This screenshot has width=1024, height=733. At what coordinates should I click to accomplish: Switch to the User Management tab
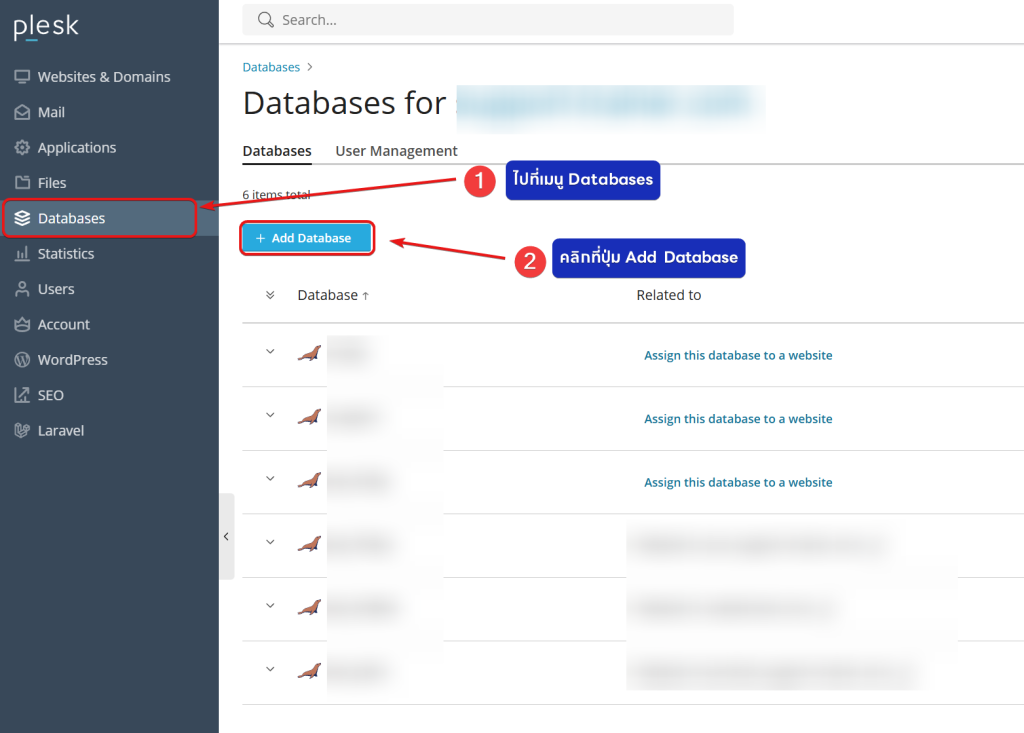tap(396, 151)
